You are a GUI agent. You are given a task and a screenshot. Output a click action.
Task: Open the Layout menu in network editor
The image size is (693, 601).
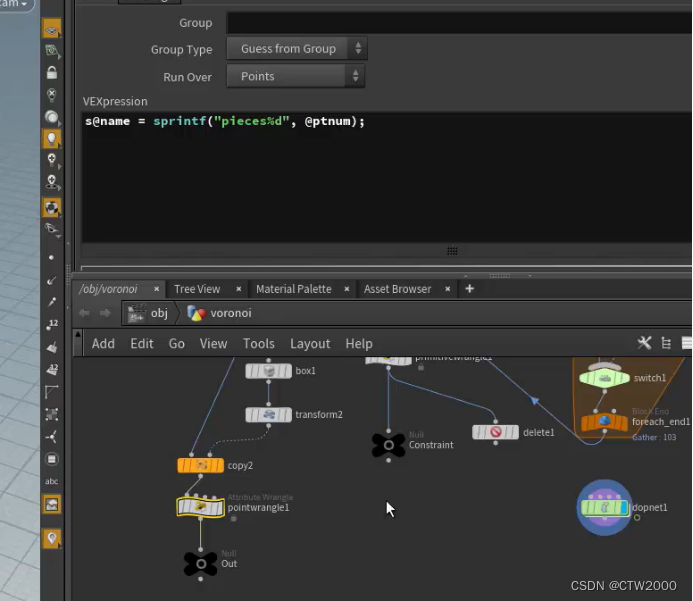point(310,344)
